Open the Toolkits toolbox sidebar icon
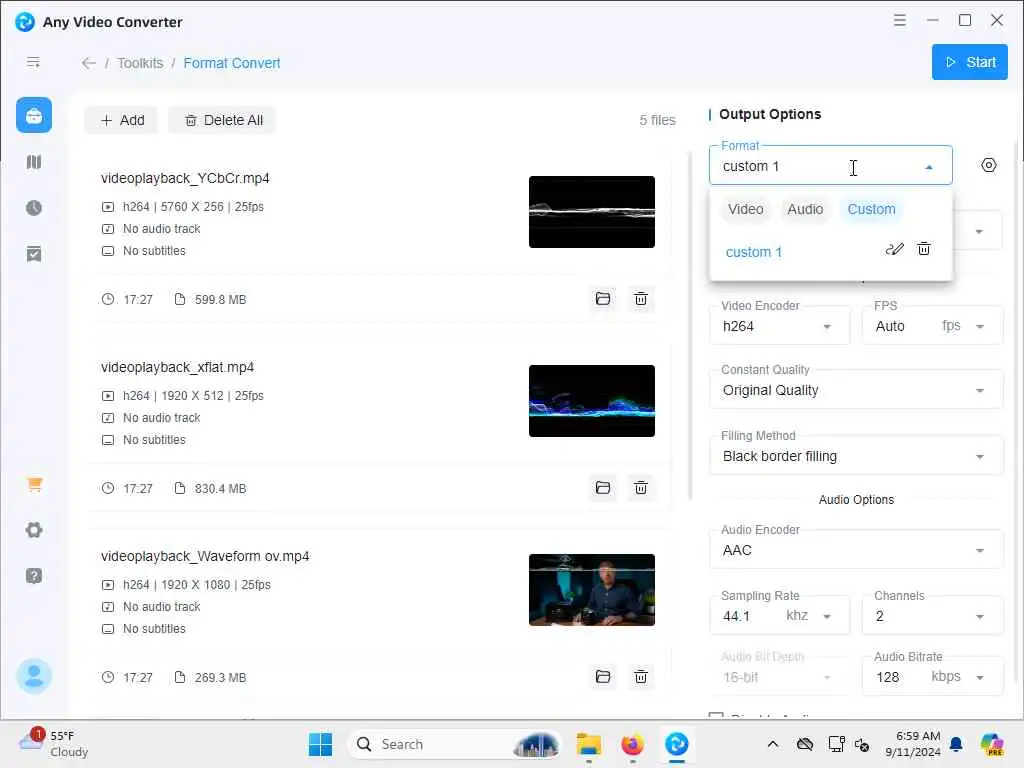Image resolution: width=1024 pixels, height=768 pixels. pos(34,116)
